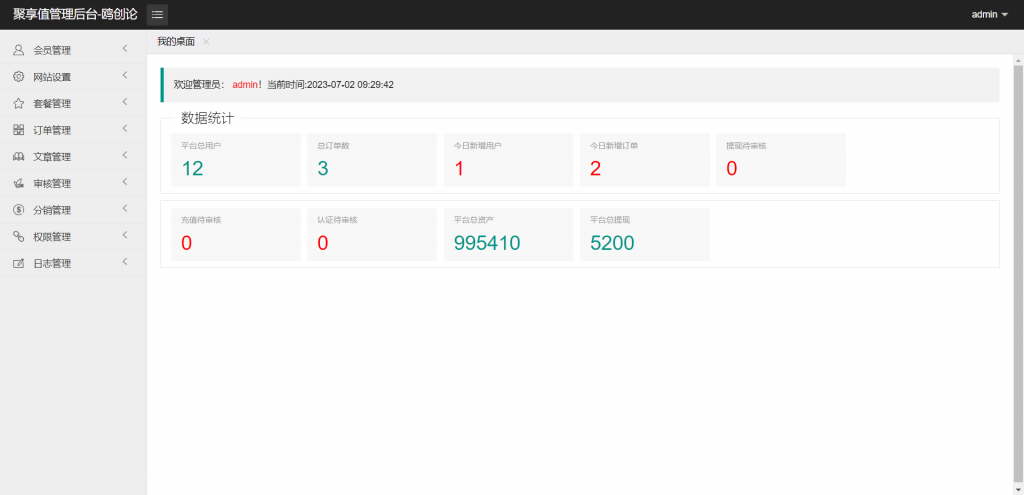Open the 分销管理 menu item
Image resolution: width=1024 pixels, height=495 pixels.
pyautogui.click(x=73, y=210)
